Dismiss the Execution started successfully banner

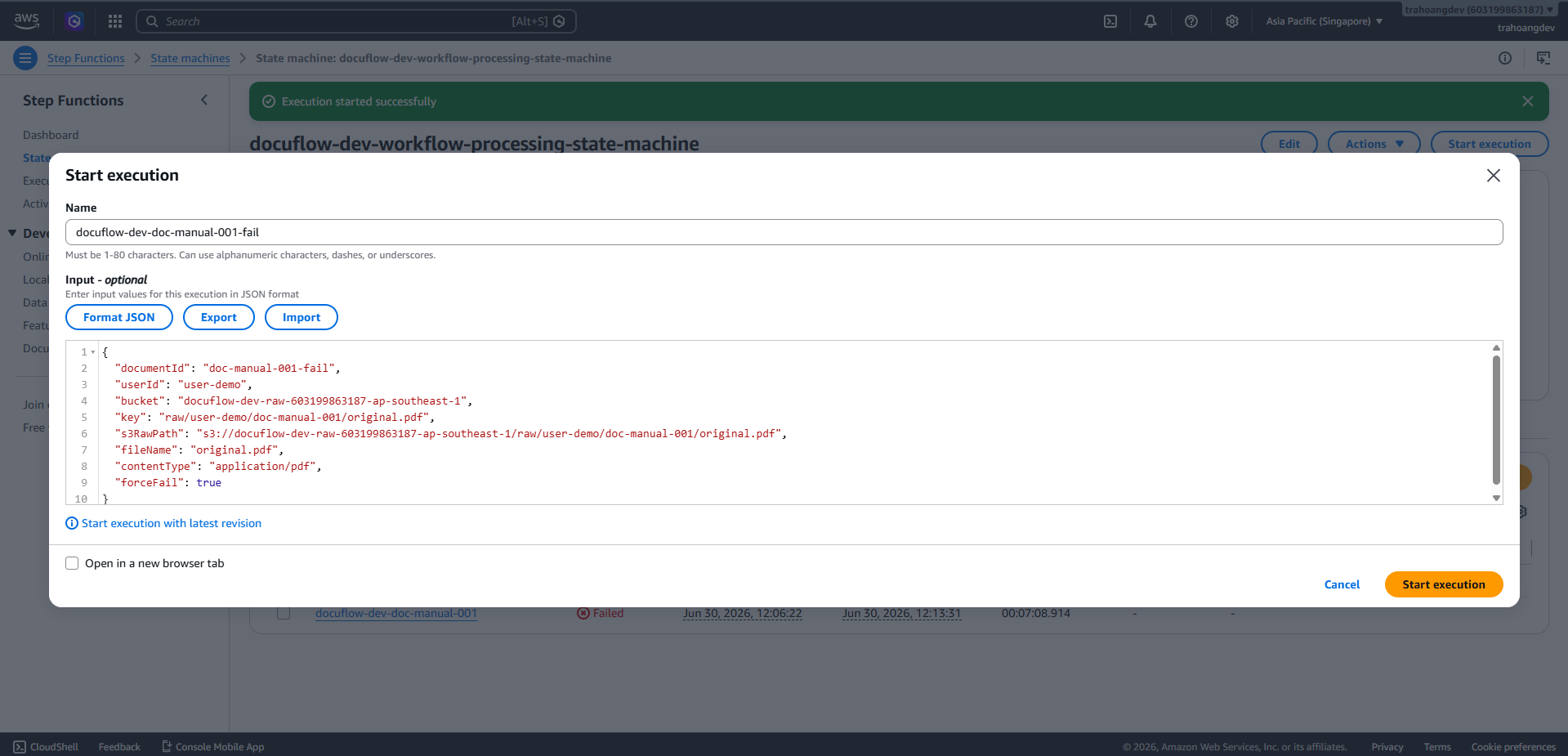1528,101
